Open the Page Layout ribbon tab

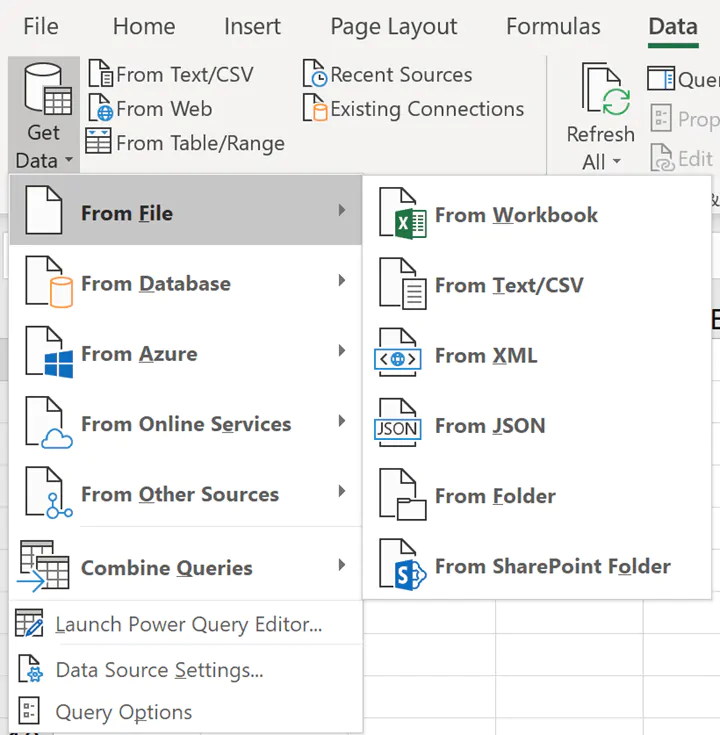394,27
